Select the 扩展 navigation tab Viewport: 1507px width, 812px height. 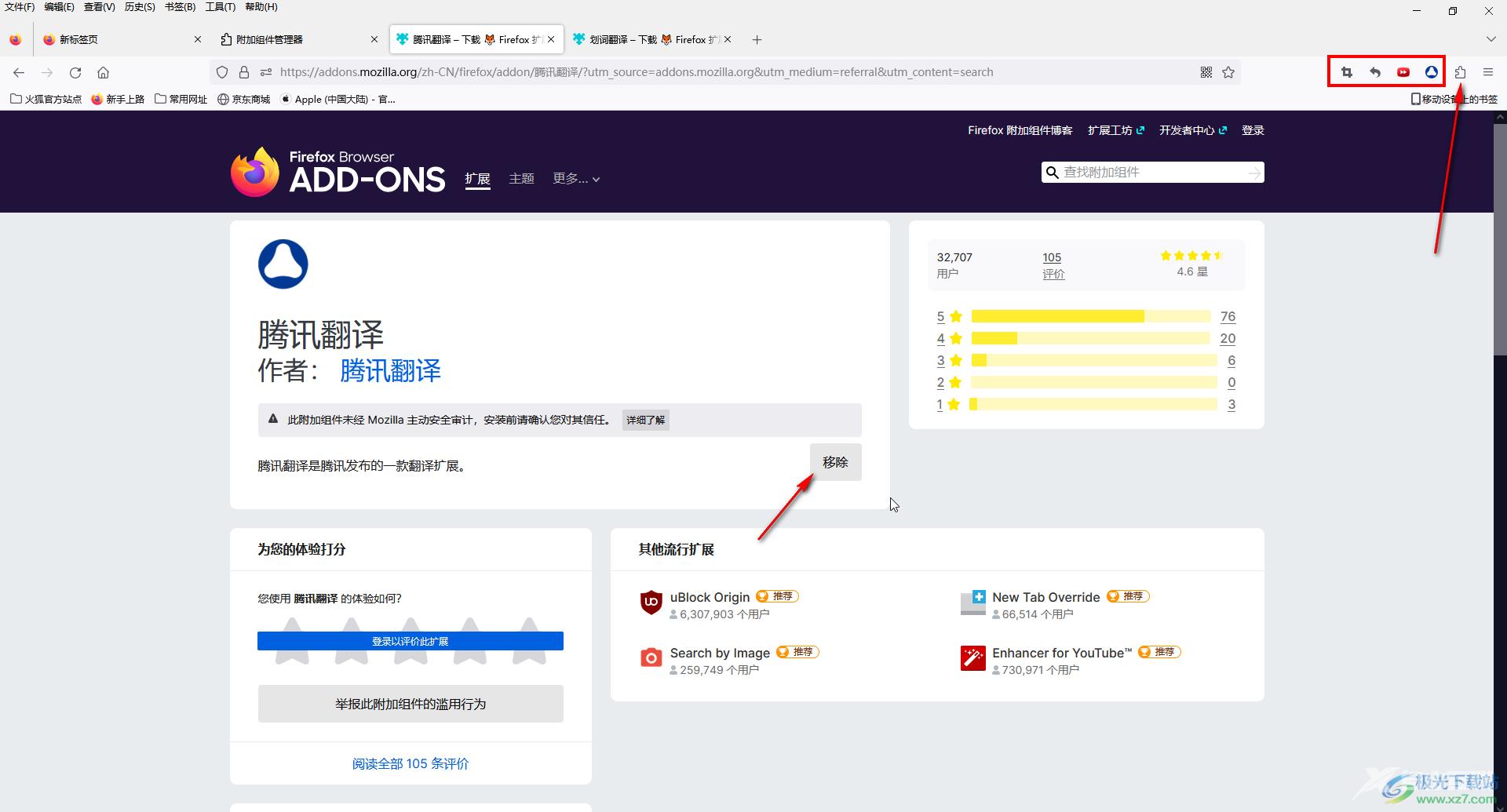tap(477, 179)
